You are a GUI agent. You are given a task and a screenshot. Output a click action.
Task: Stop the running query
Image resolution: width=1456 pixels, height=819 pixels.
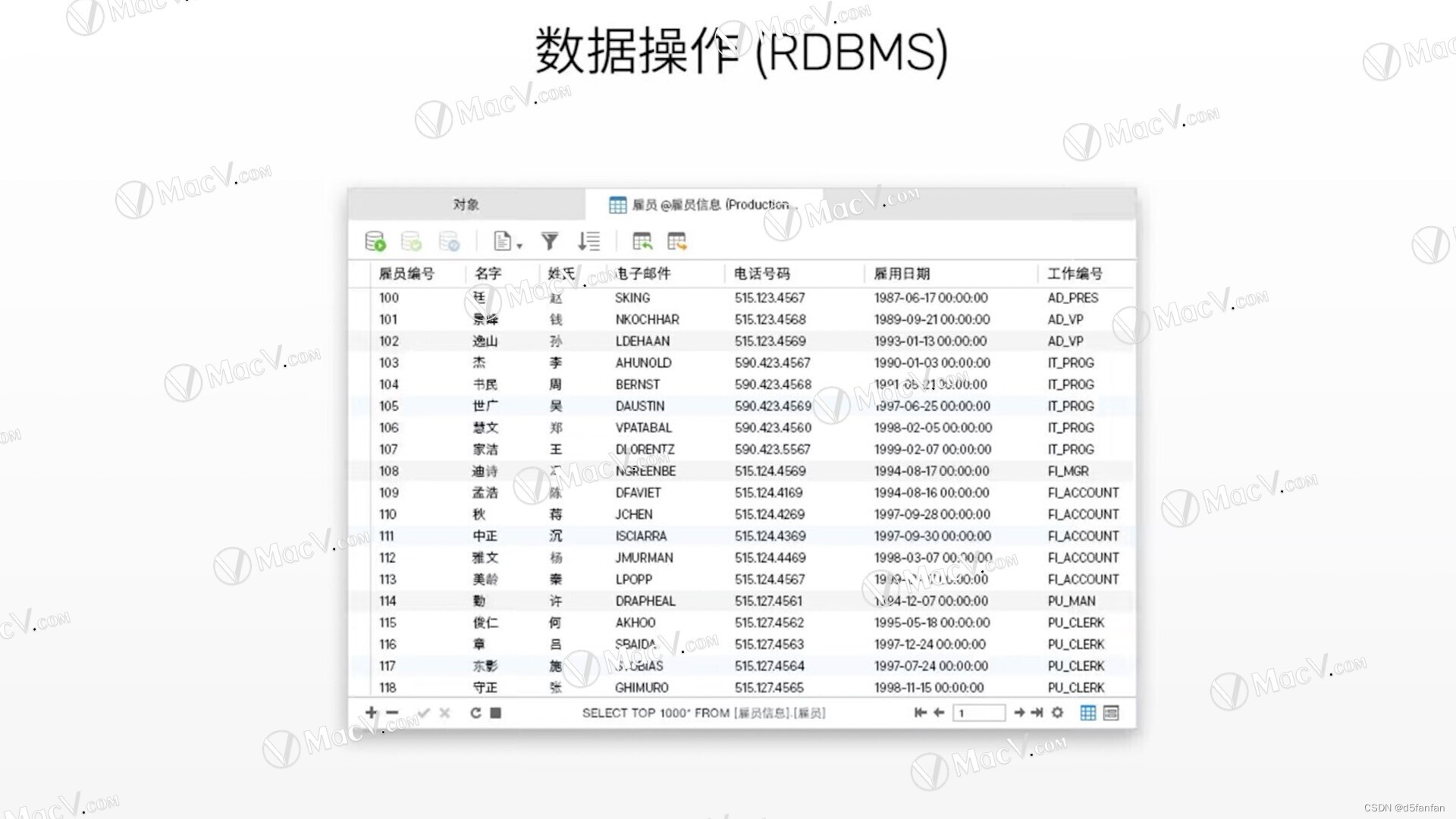click(x=496, y=713)
